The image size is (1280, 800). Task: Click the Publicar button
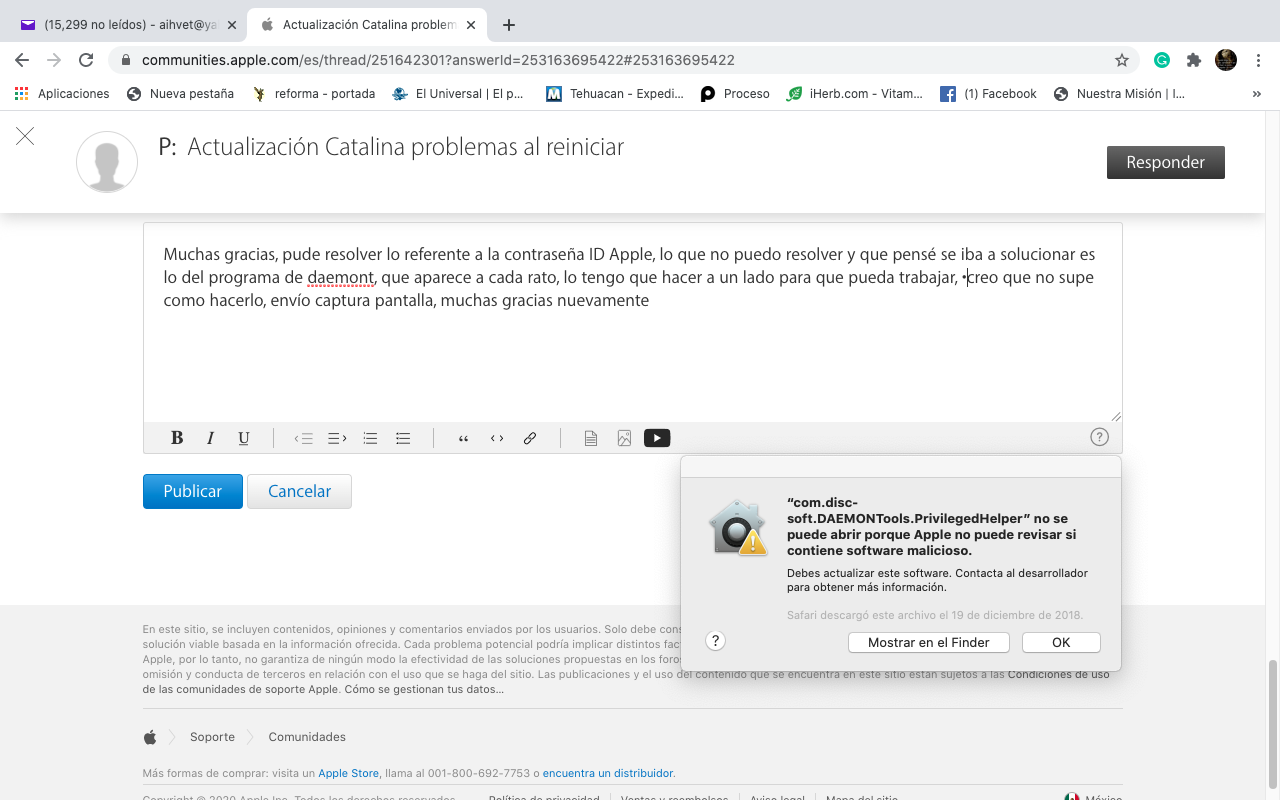(193, 491)
